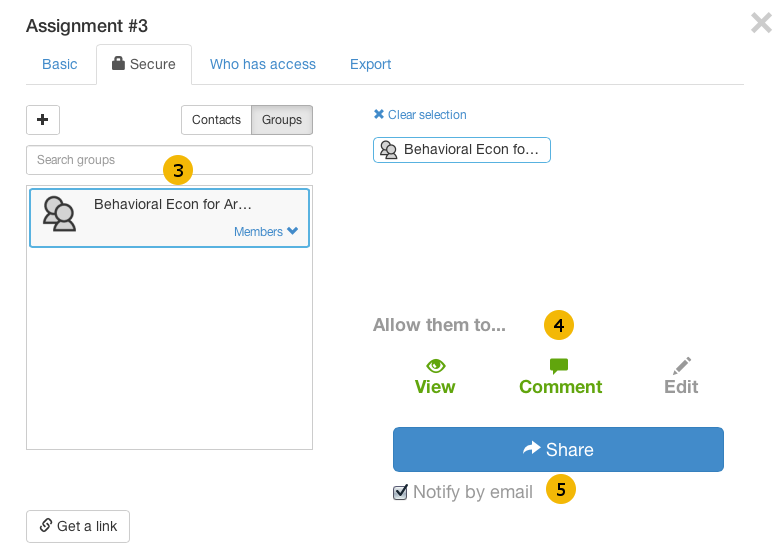
Task: Toggle View permission
Action: 435,377
